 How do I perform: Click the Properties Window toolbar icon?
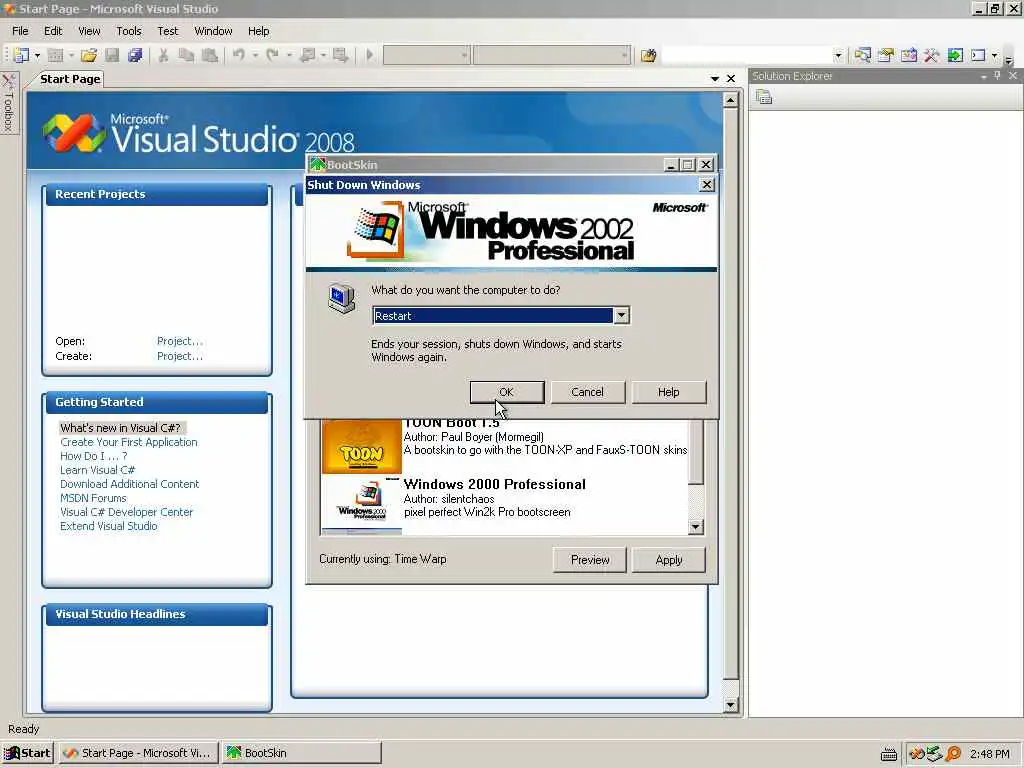(x=886, y=56)
